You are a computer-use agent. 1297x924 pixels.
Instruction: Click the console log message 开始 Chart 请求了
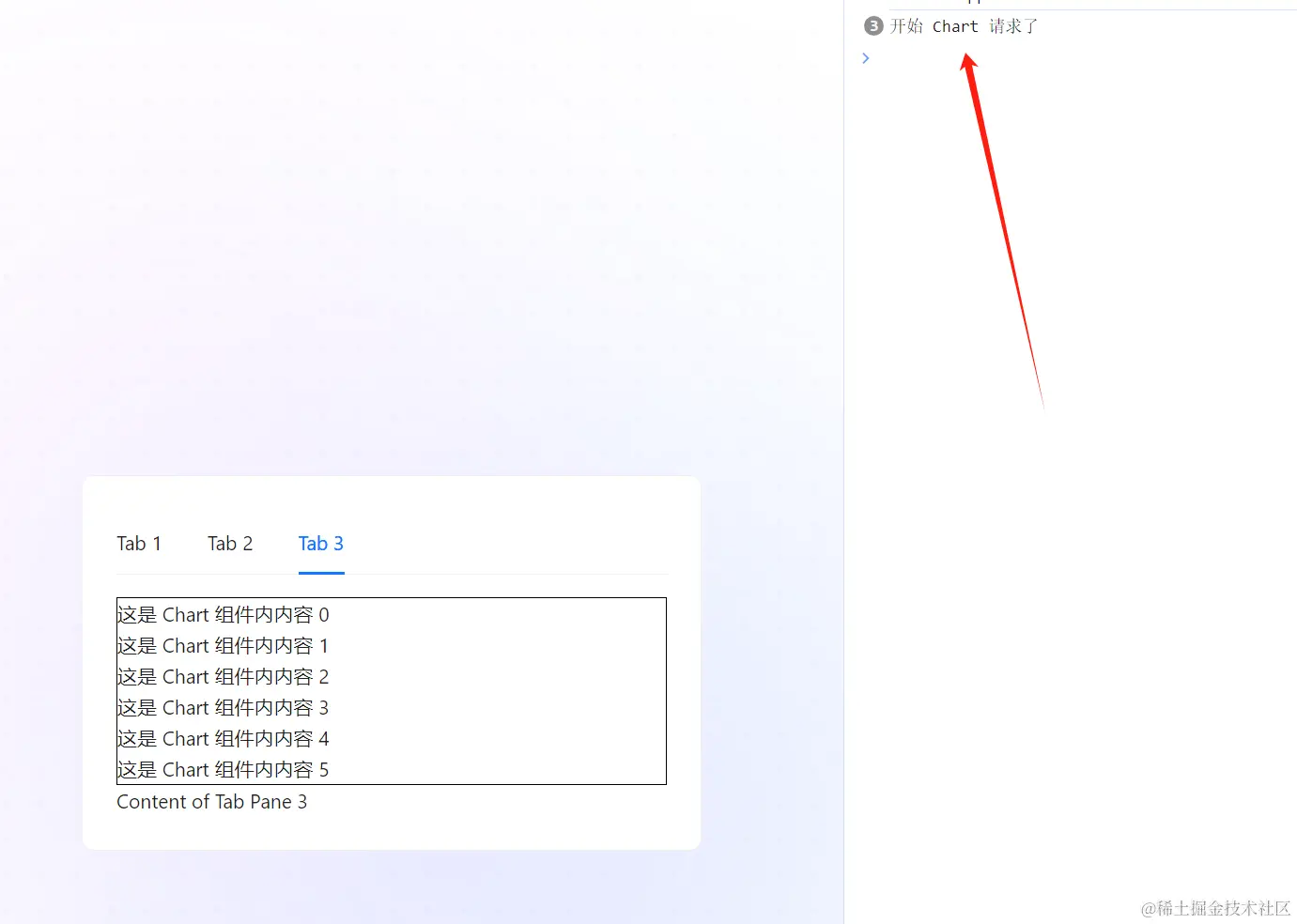(964, 26)
